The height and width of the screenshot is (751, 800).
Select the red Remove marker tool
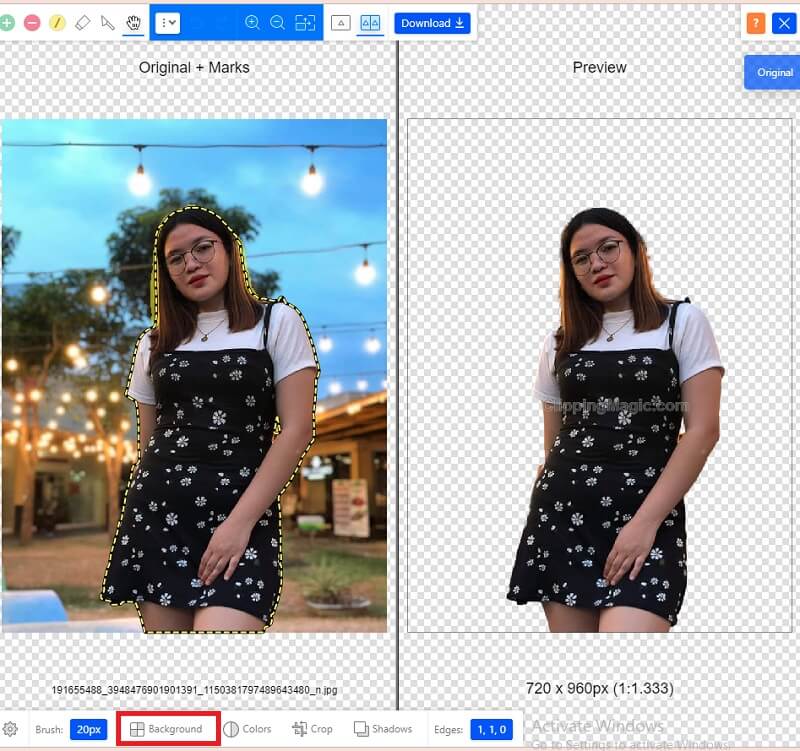[32, 21]
